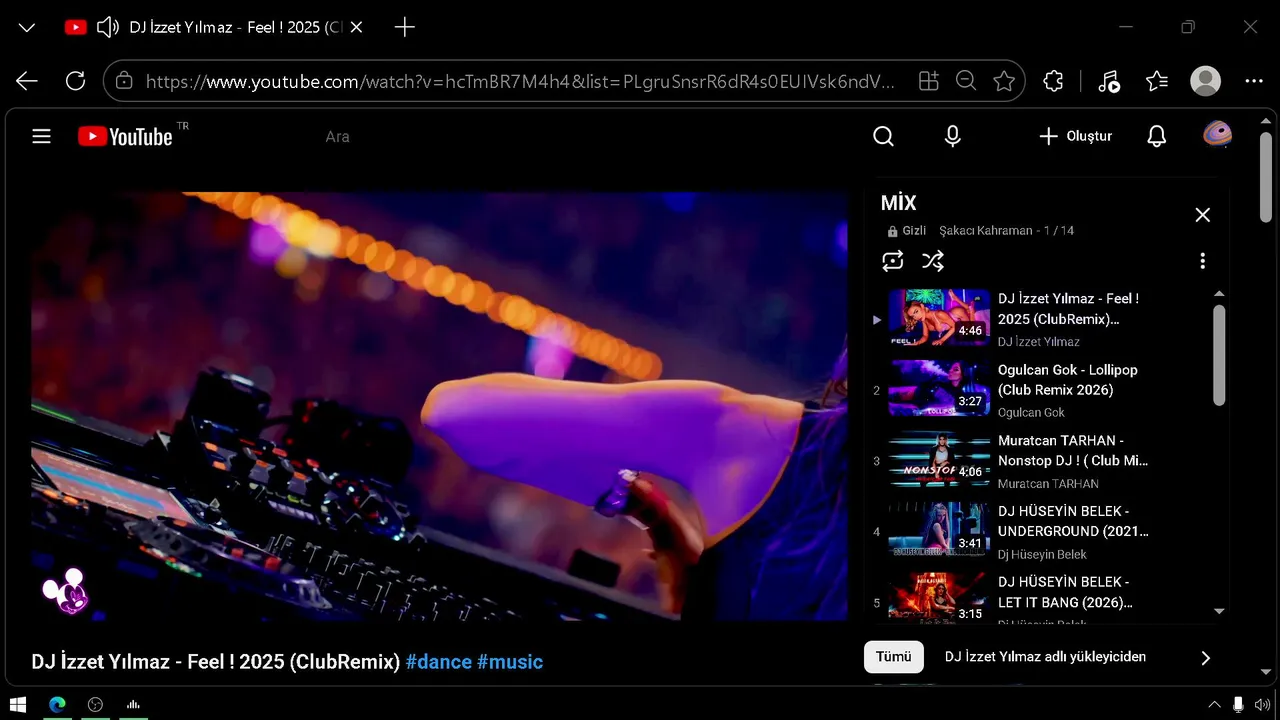Click channel name Dj Hüseyin Belek under UNDERGROUND
This screenshot has width=1280, height=720.
click(x=1042, y=555)
